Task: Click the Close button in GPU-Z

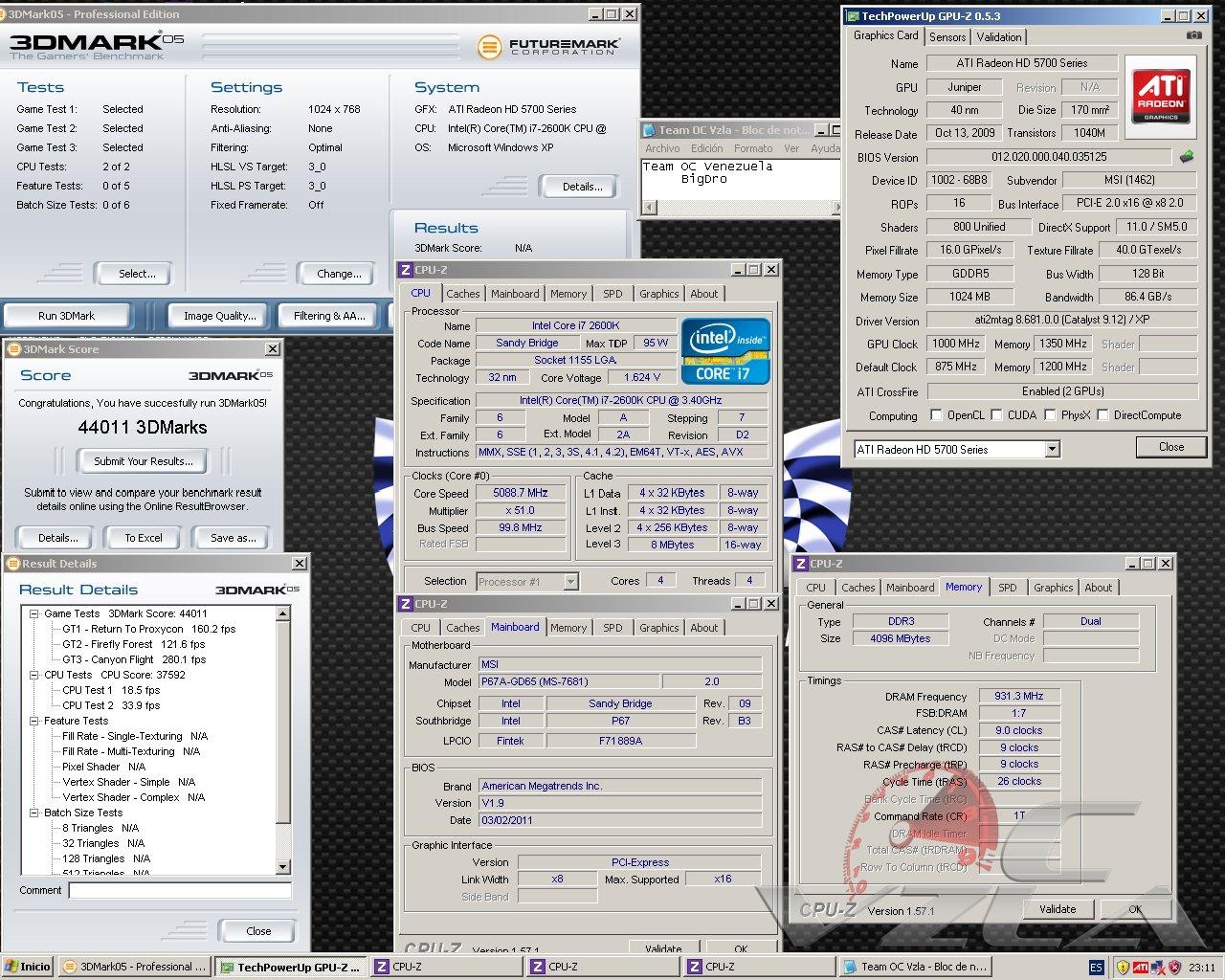Action: coord(1171,447)
